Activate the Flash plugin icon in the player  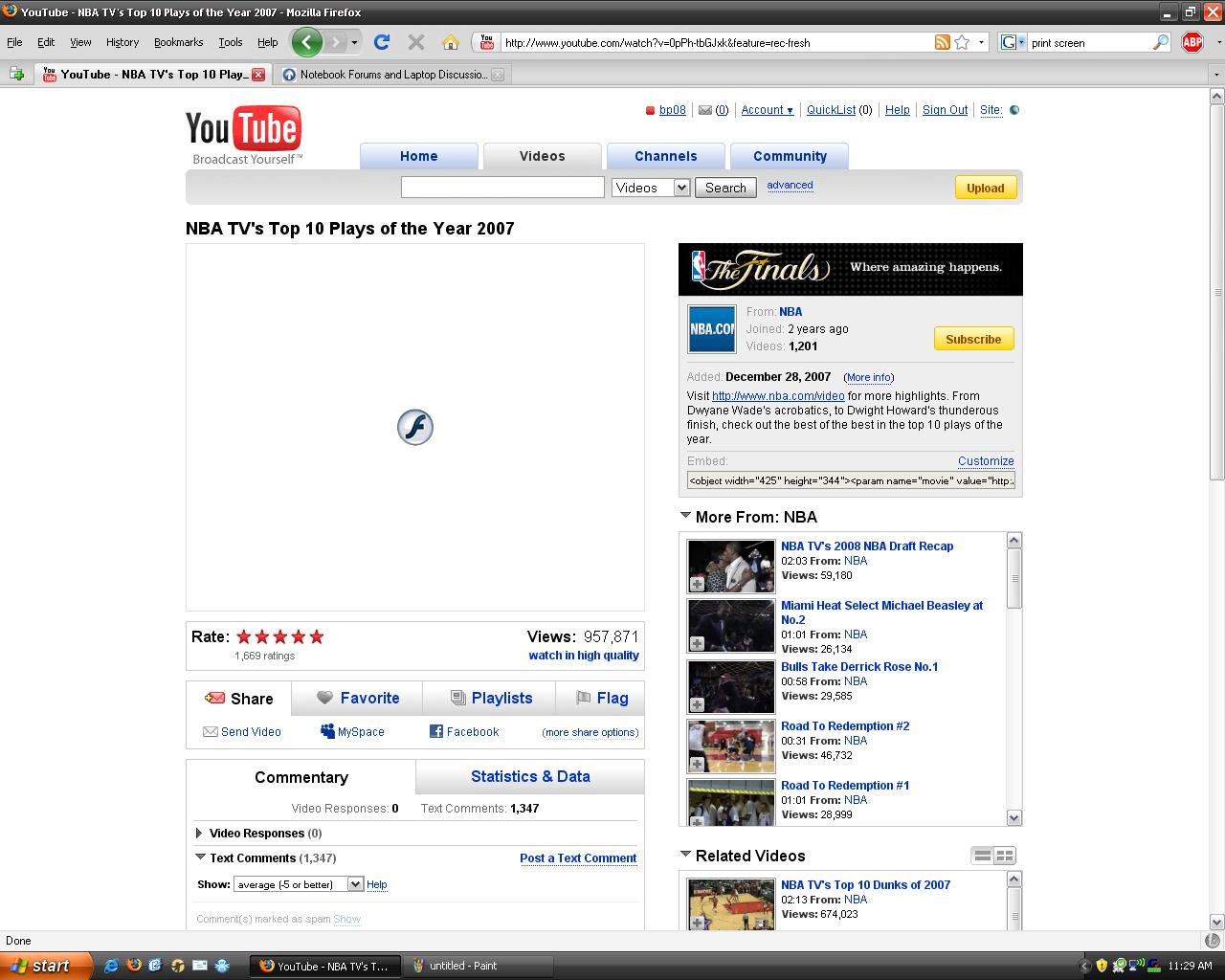tap(415, 427)
